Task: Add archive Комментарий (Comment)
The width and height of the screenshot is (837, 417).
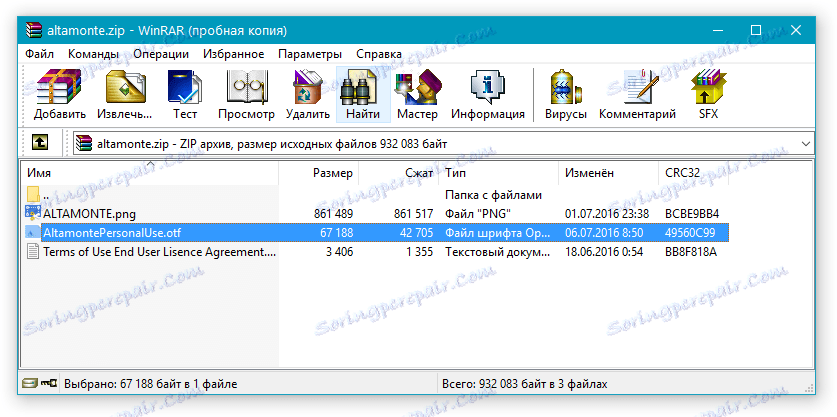Action: pos(637,95)
